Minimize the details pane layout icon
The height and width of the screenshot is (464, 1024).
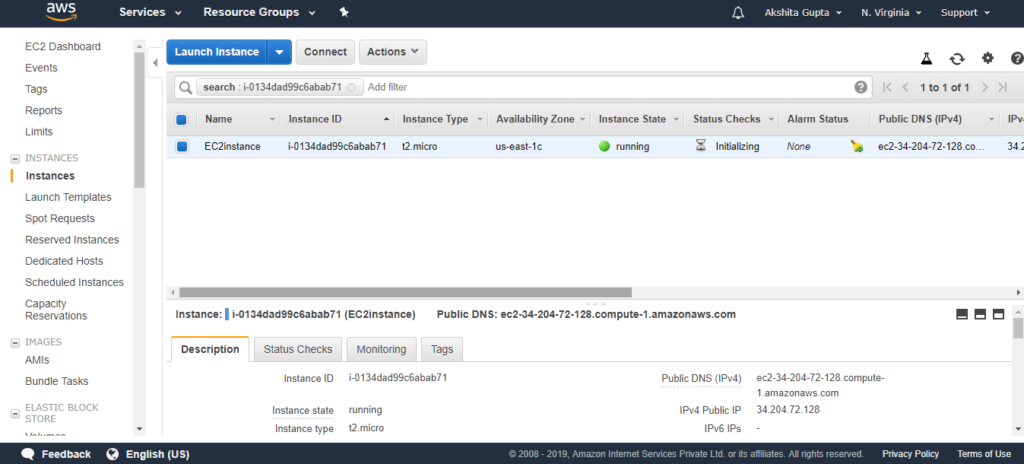(961, 314)
